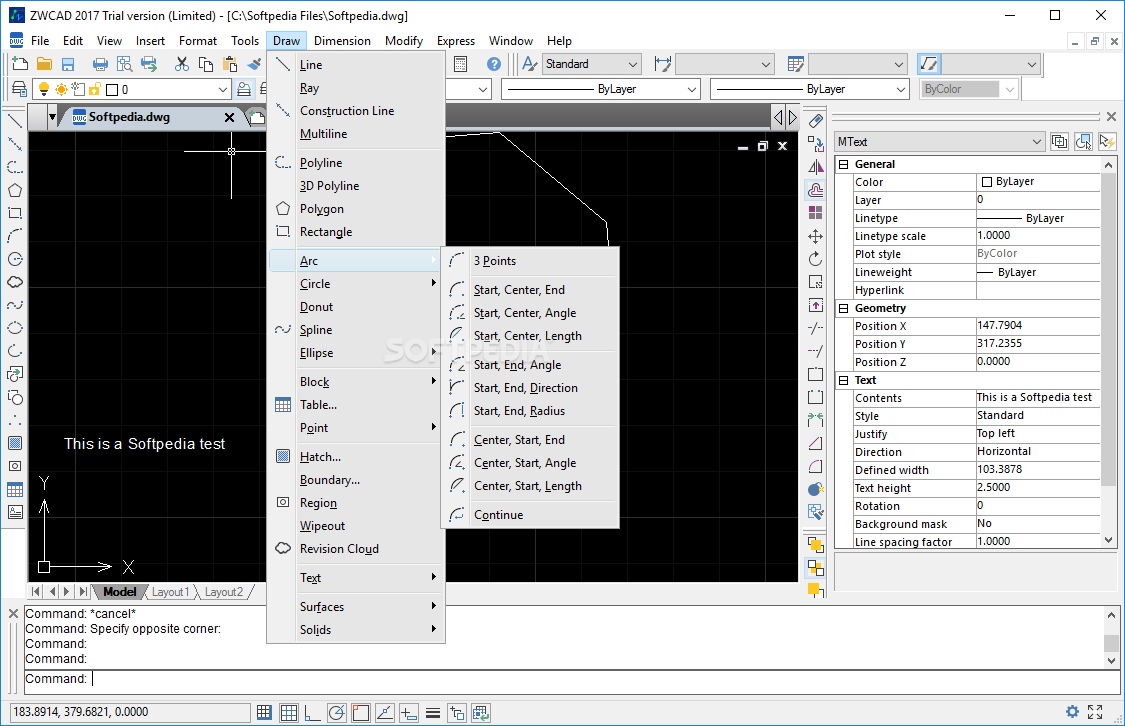The height and width of the screenshot is (726, 1125).
Task: Click the layer 0 color swatch
Action: click(x=112, y=90)
